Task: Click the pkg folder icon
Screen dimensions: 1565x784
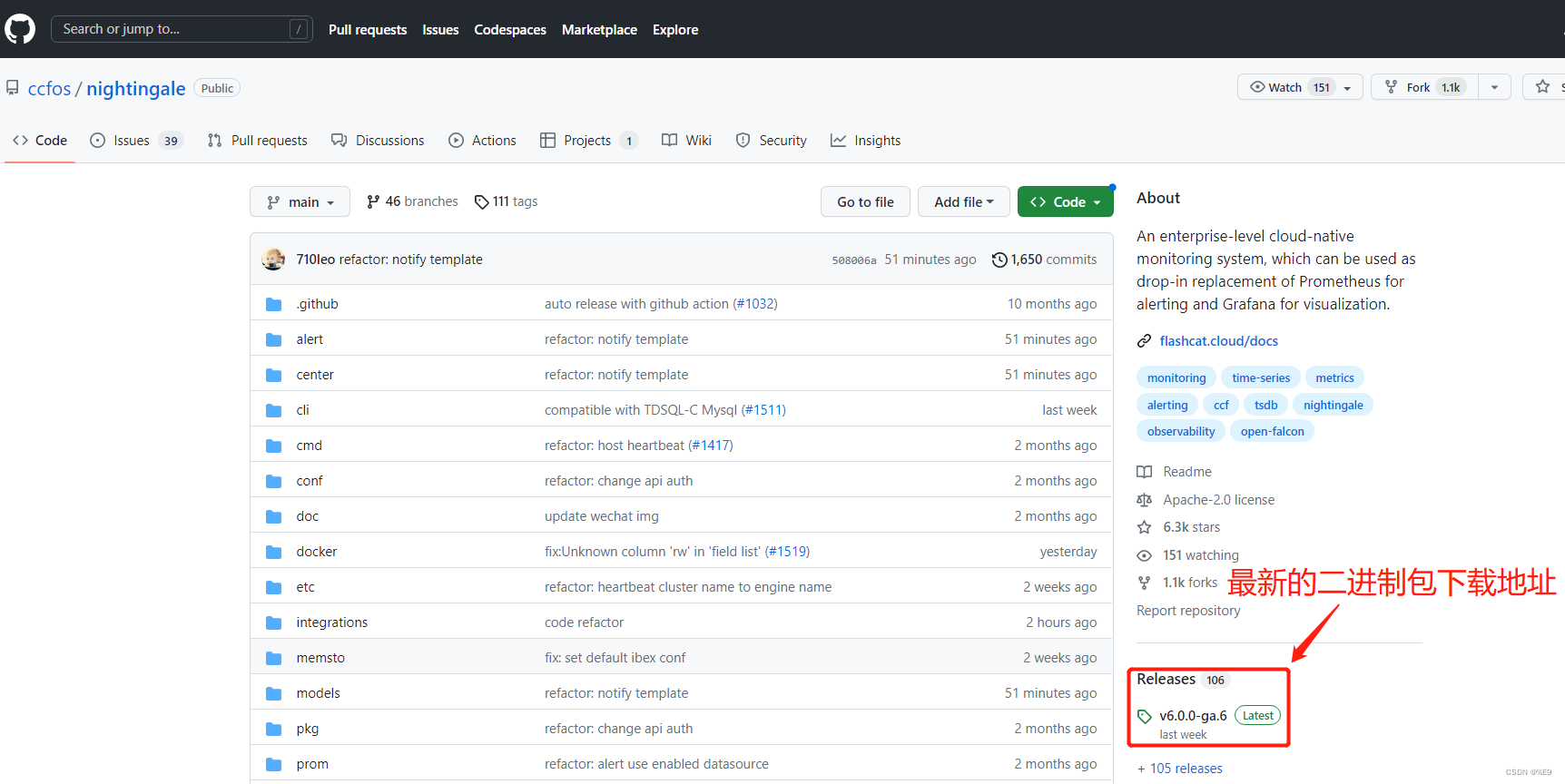Action: tap(273, 729)
